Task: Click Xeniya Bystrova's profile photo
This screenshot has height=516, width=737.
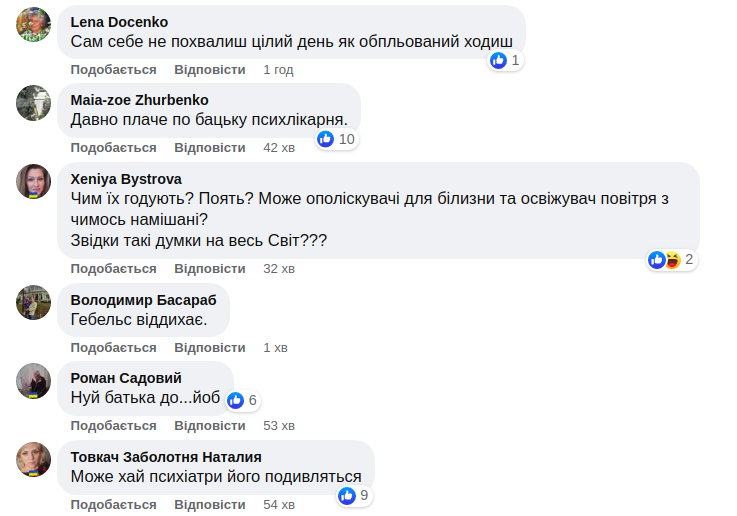Action: point(34,181)
